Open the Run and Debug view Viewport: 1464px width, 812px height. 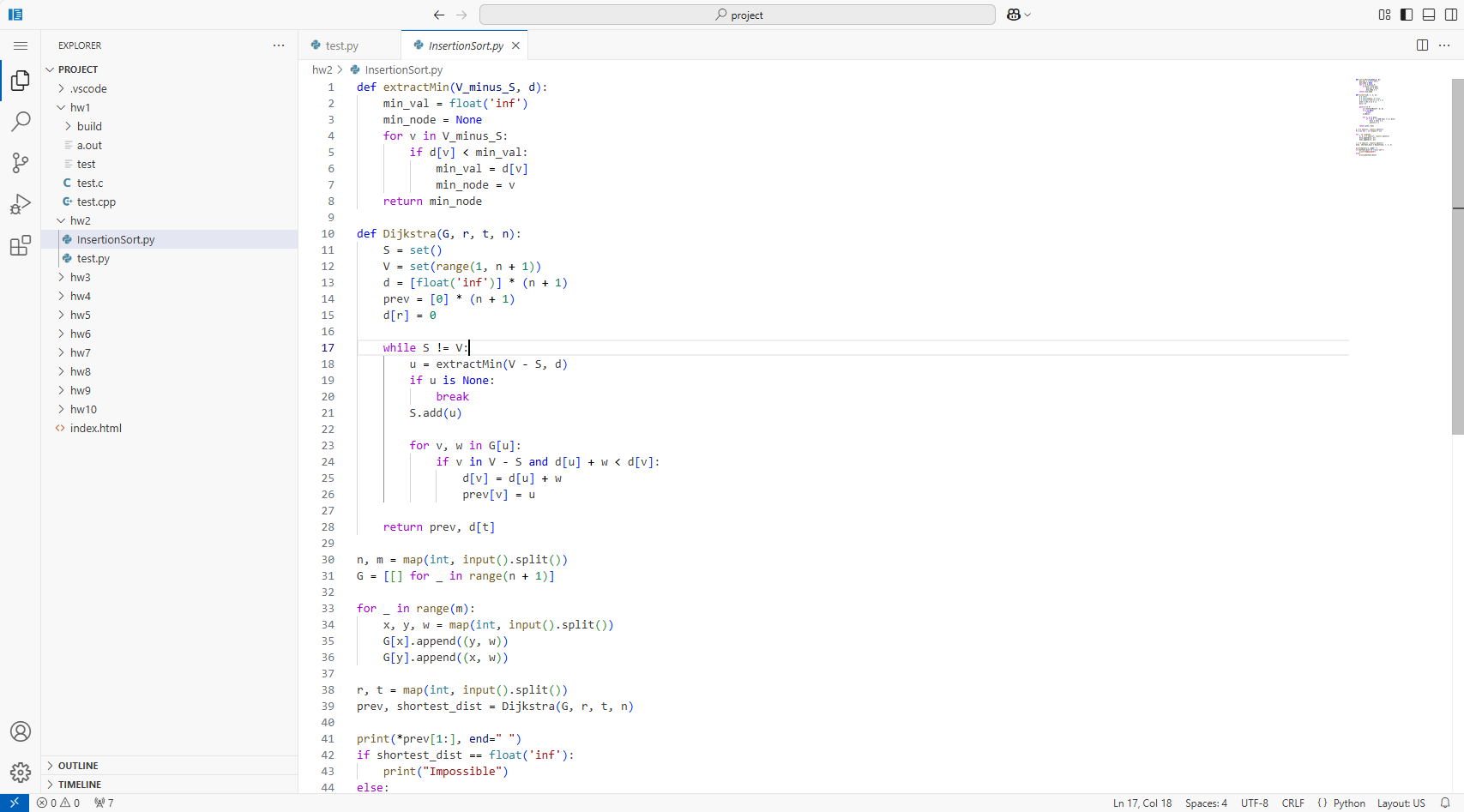pos(21,204)
